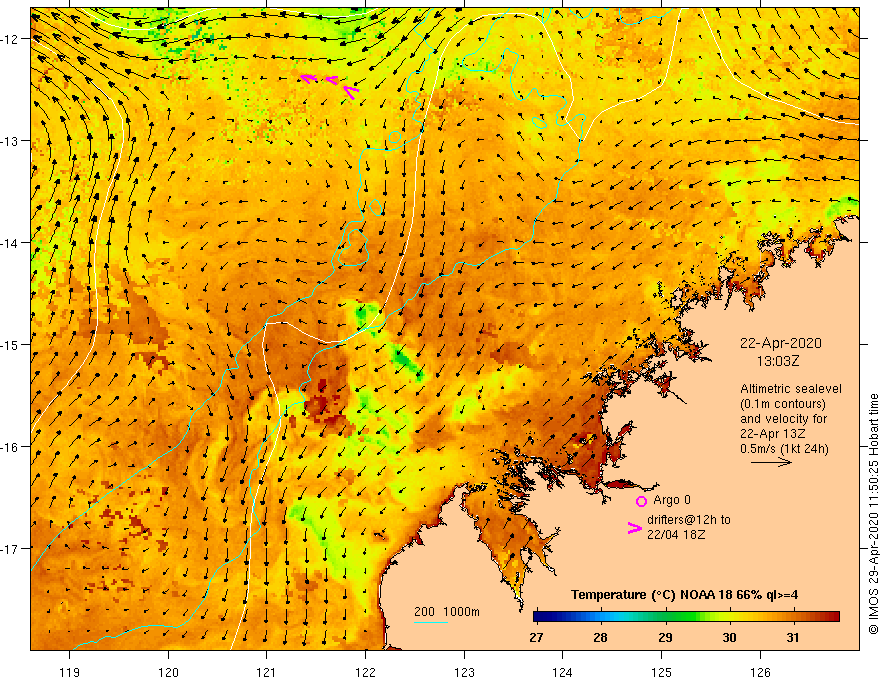
Task: Click the vertical IMOS copyright timestamp text
Action: point(873,514)
